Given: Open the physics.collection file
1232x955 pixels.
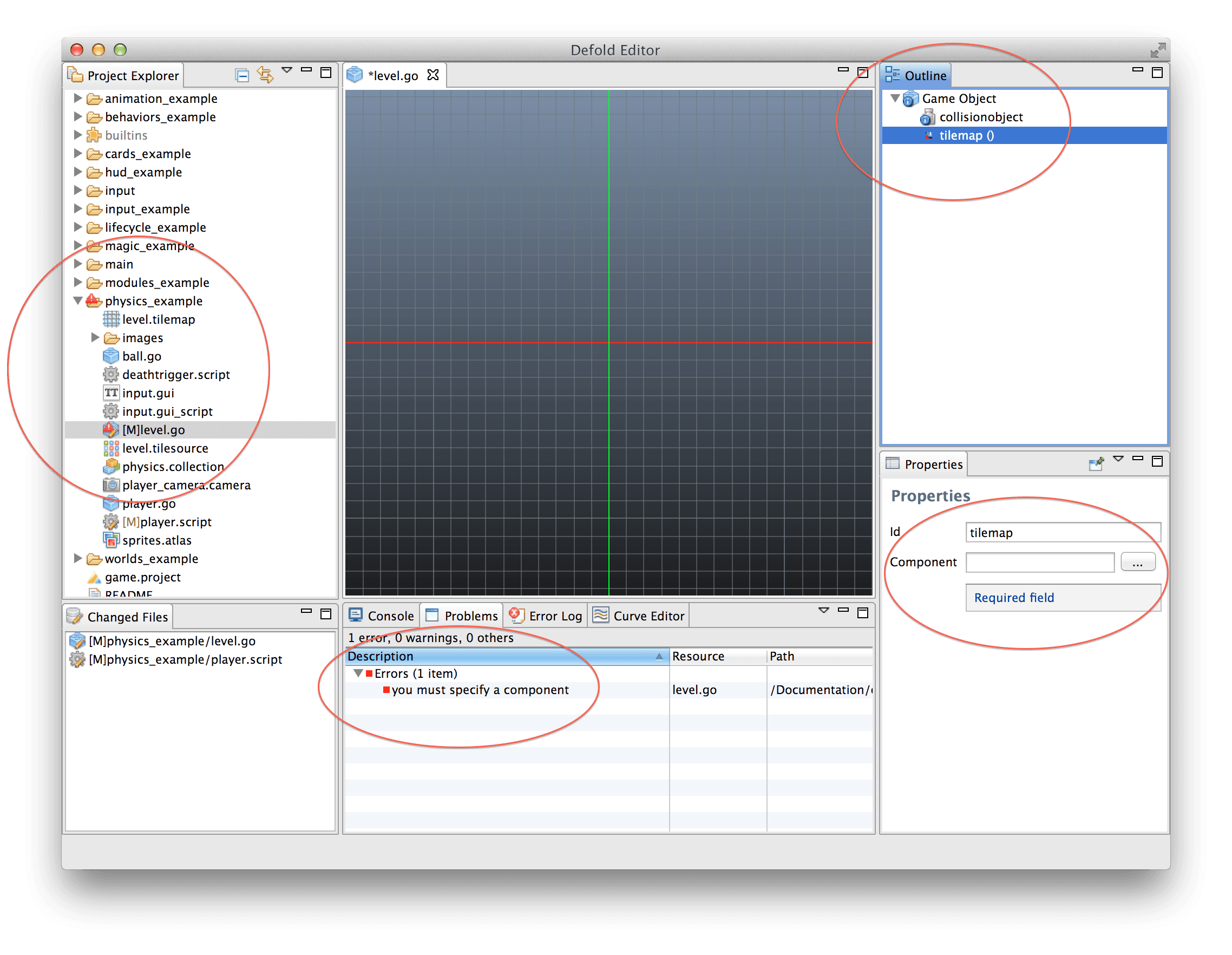Looking at the screenshot, I should 173,467.
